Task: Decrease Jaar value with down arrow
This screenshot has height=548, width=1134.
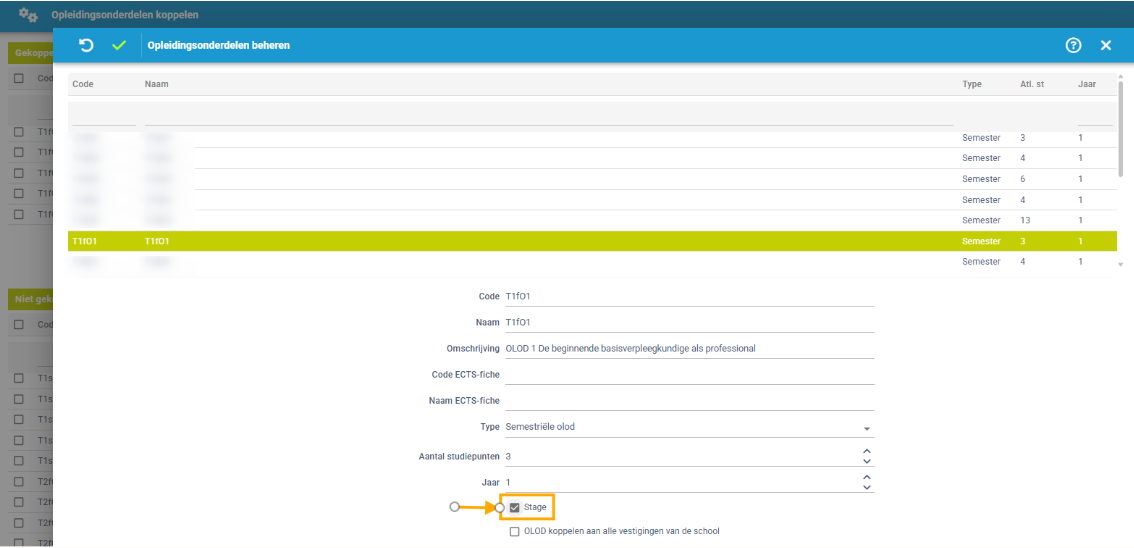Action: point(867,487)
